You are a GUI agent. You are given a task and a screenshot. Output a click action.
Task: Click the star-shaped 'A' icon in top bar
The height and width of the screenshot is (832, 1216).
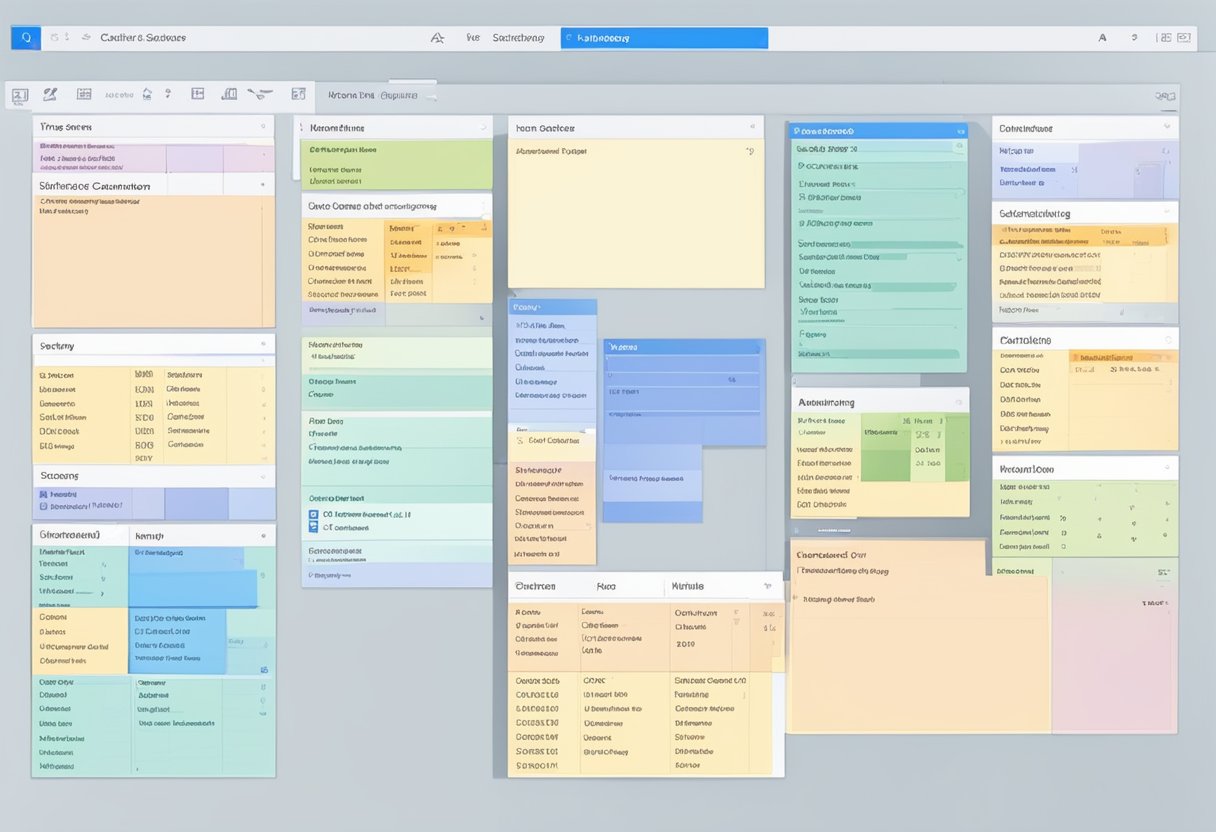pos(436,38)
